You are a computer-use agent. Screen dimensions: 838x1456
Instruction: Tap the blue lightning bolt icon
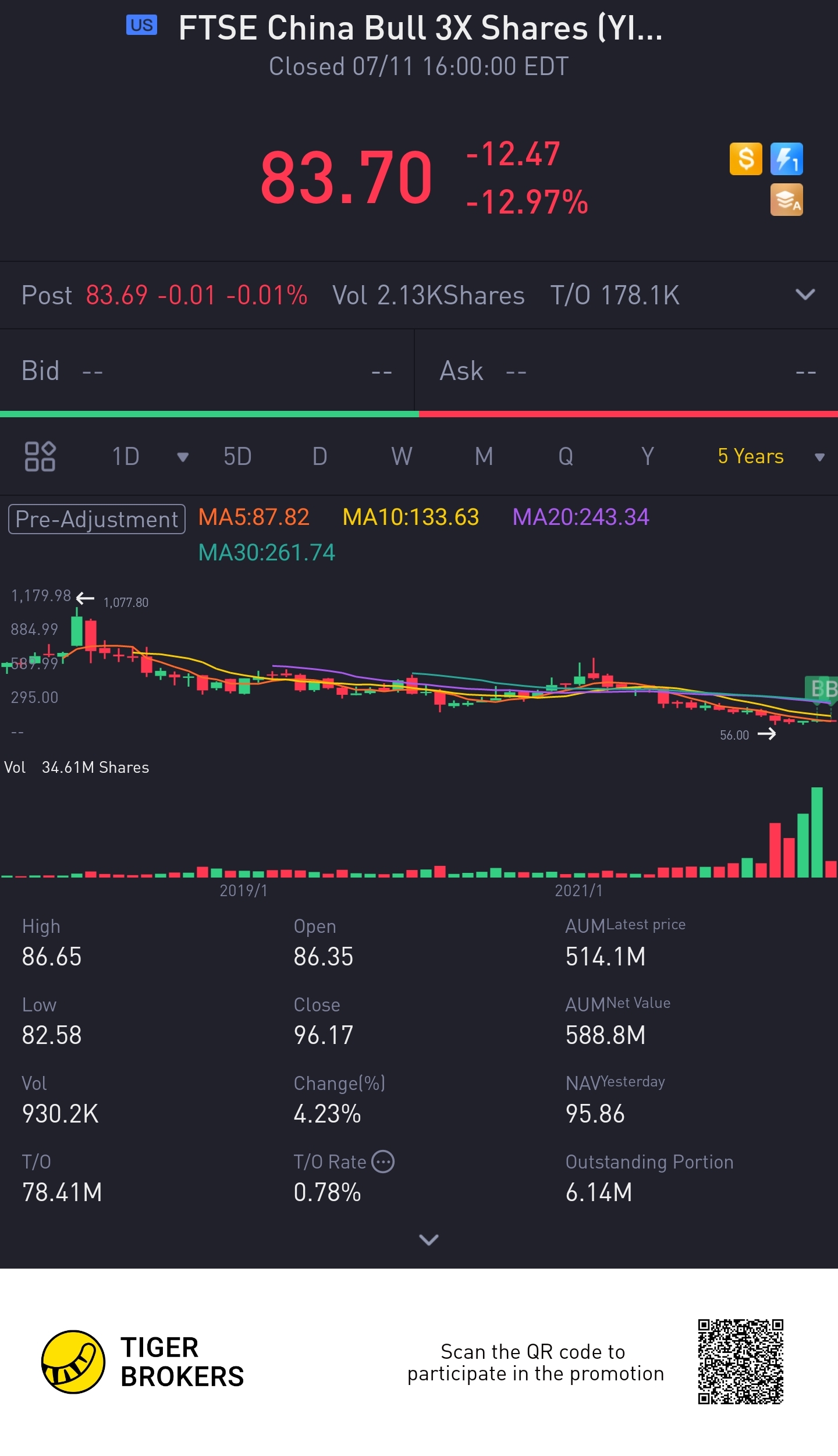786,159
